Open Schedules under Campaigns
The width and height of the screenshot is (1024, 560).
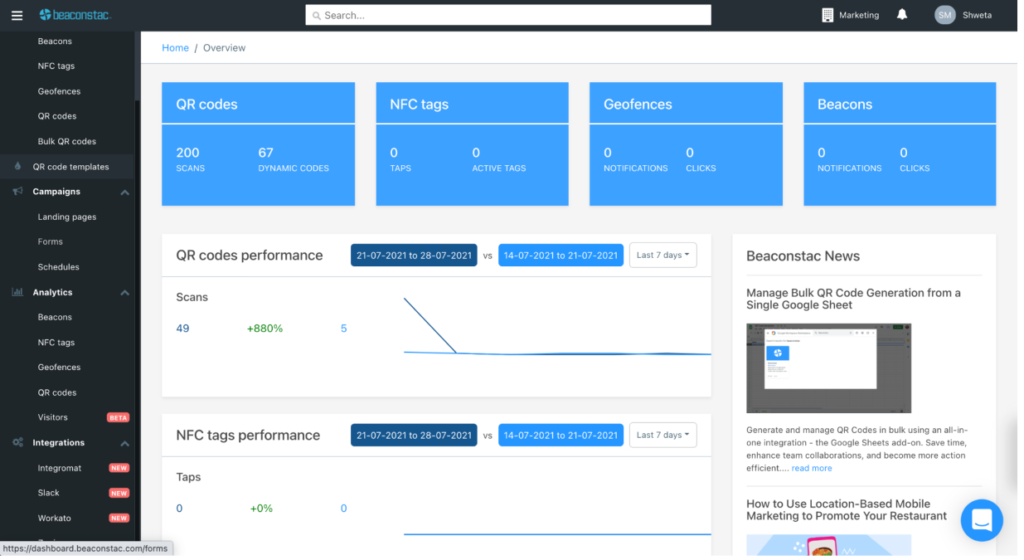[58, 268]
